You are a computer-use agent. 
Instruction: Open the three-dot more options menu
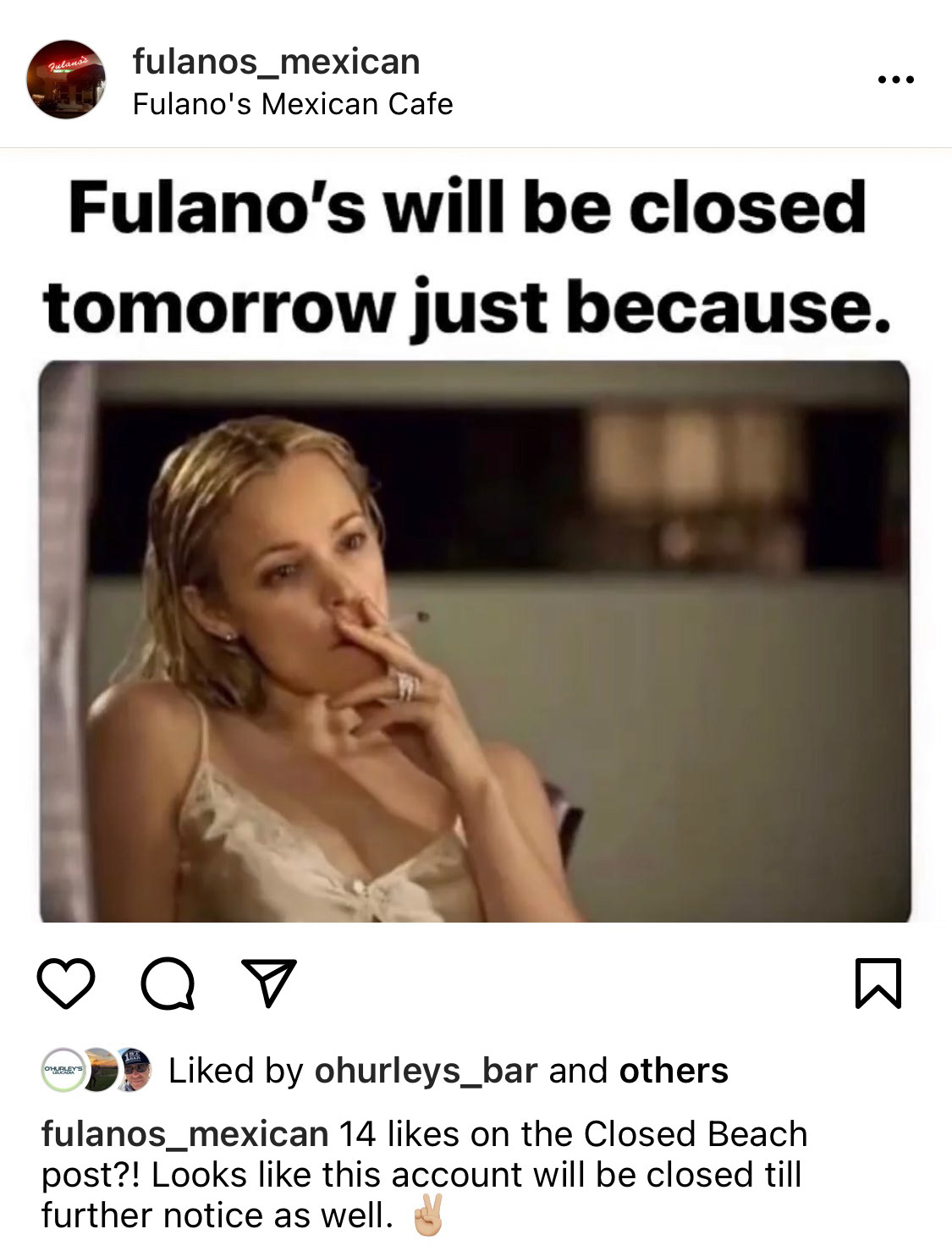896,80
